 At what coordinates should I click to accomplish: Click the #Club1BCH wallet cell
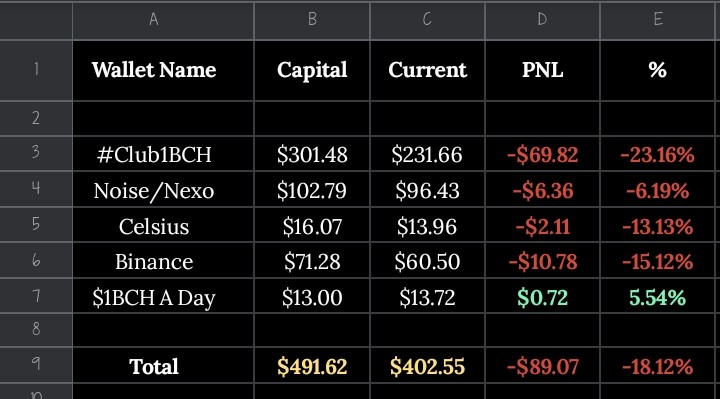pos(163,154)
